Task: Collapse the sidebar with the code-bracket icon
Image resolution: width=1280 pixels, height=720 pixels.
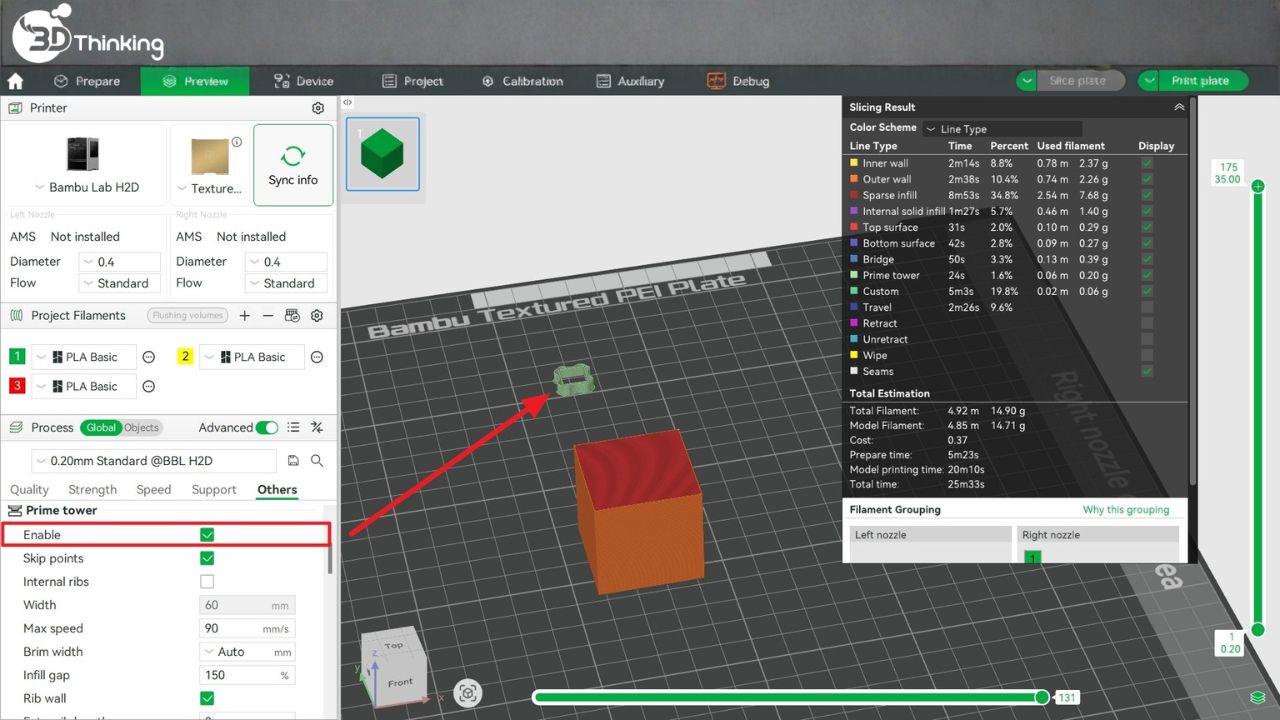Action: (347, 102)
